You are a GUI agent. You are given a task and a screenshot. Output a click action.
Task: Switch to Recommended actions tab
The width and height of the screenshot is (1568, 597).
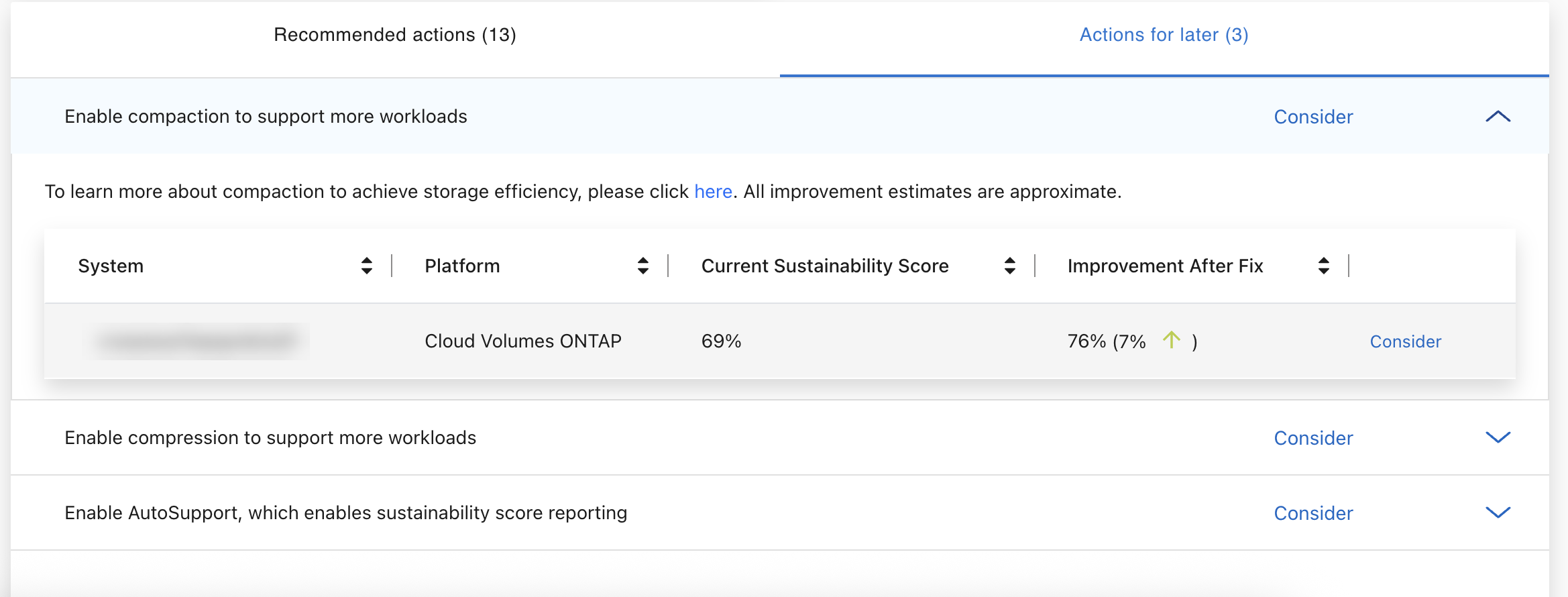coord(395,35)
